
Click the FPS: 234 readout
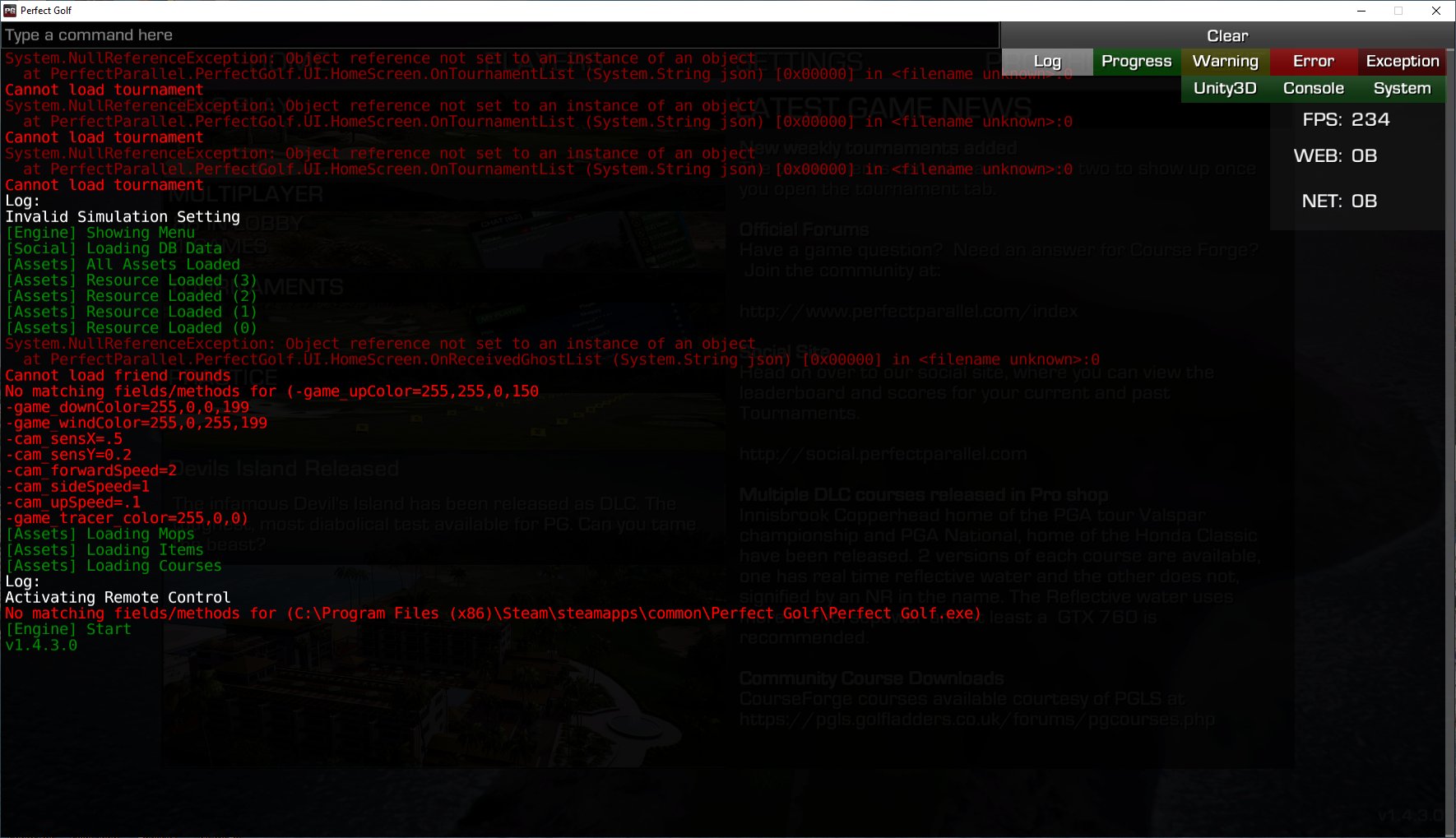1346,120
